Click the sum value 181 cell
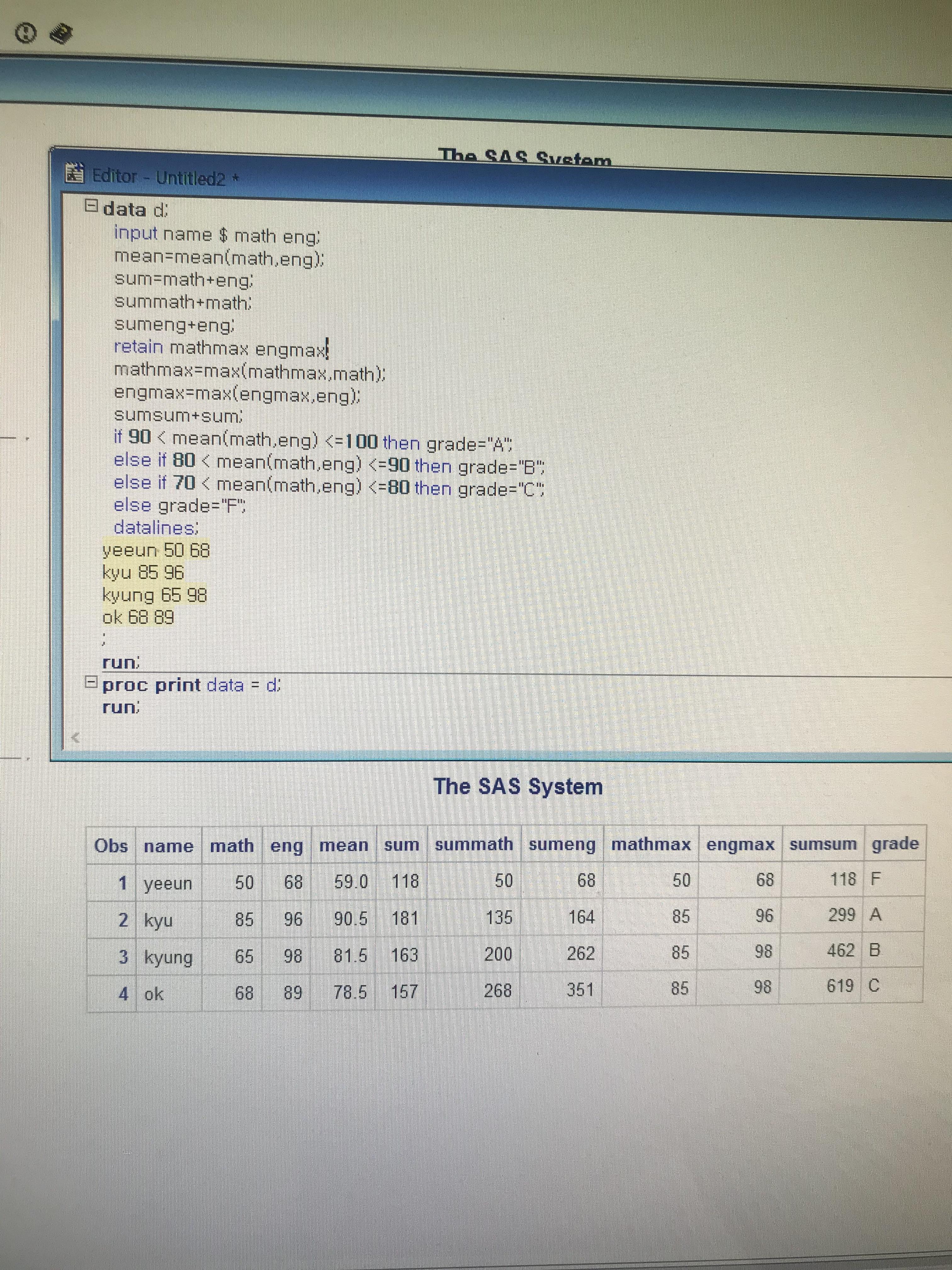The width and height of the screenshot is (952, 1270). point(405,918)
